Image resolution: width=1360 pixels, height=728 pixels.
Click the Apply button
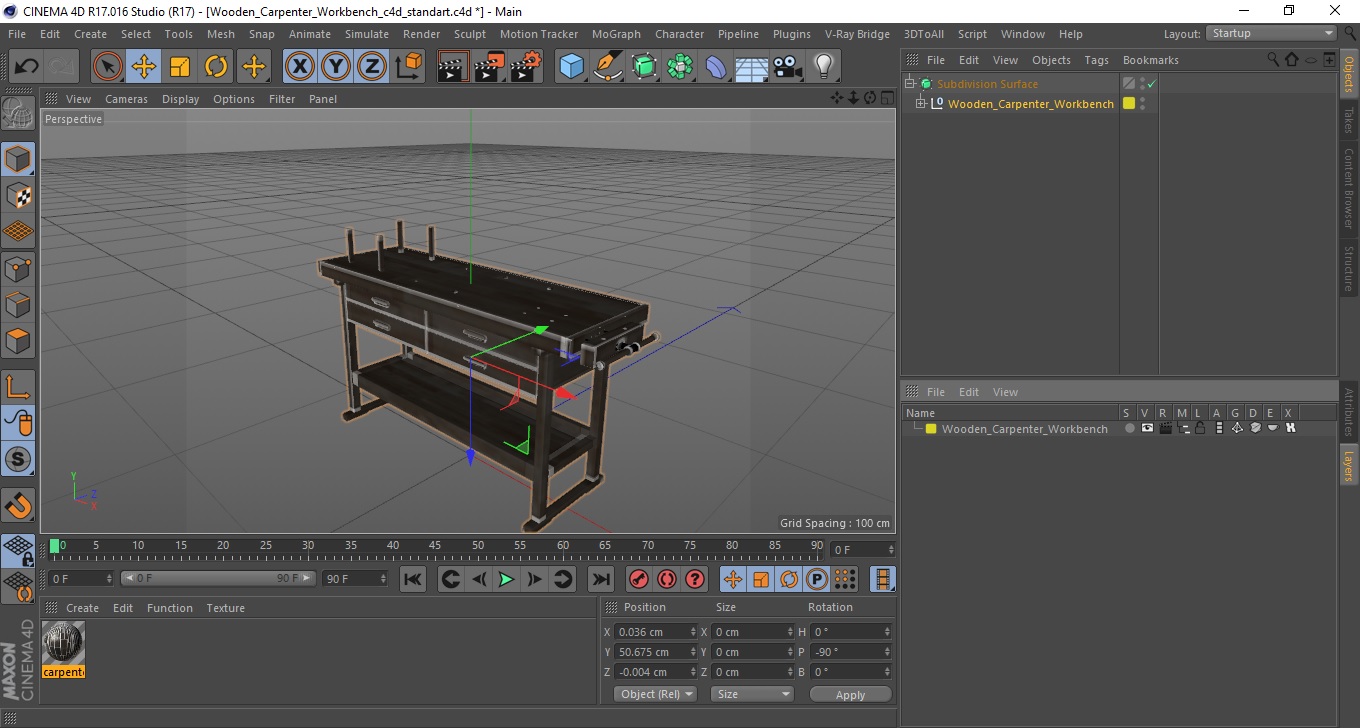point(850,694)
